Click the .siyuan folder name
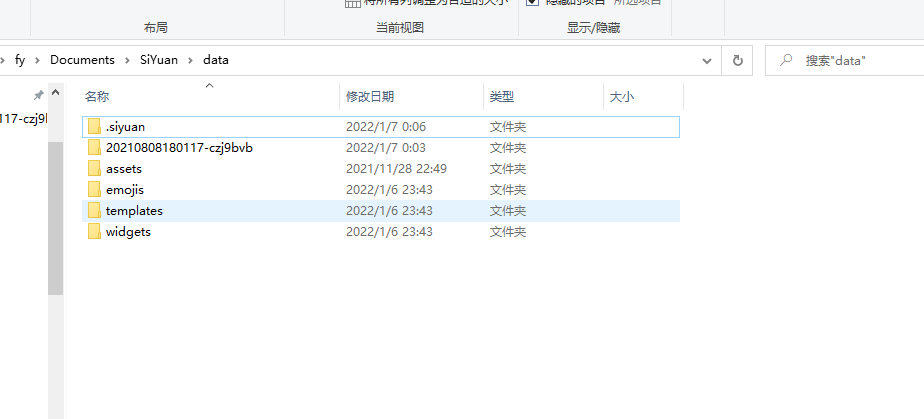This screenshot has width=924, height=419. 126,127
